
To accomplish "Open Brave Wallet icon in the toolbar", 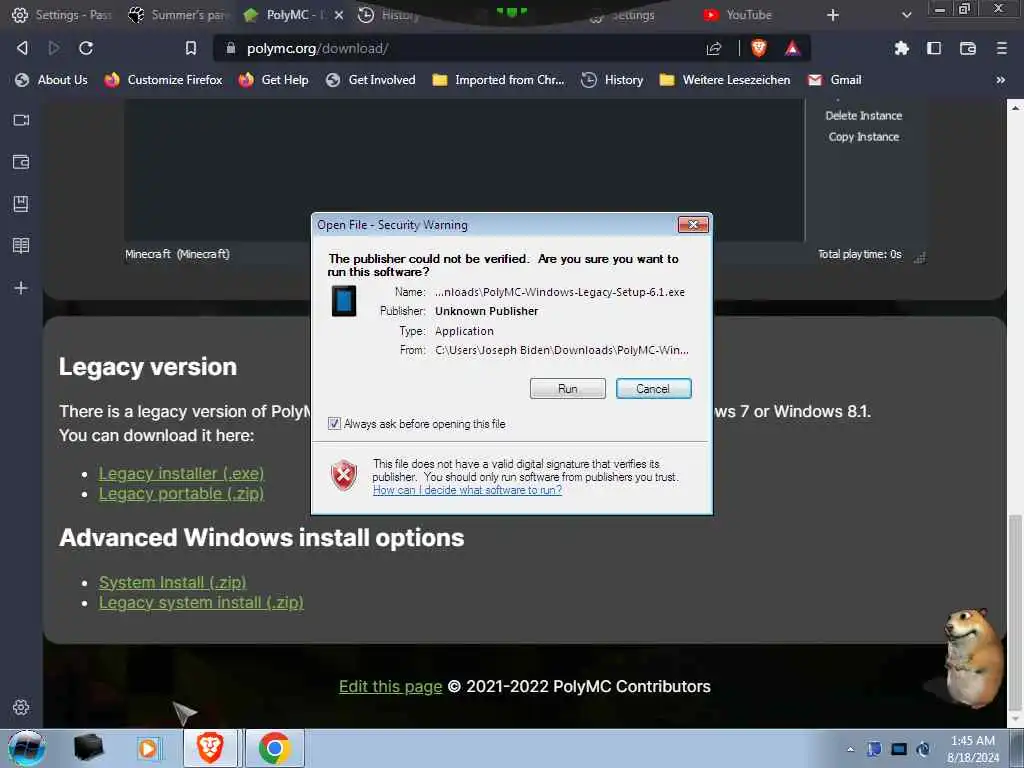I will pyautogui.click(x=968, y=48).
